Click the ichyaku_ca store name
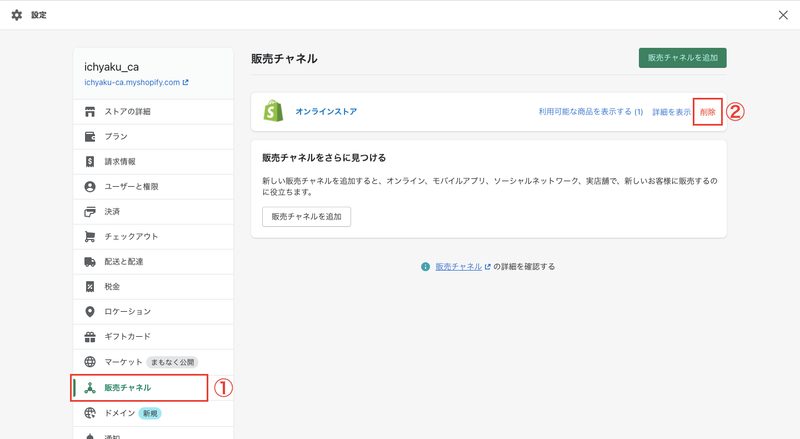The image size is (800, 439). (x=112, y=67)
